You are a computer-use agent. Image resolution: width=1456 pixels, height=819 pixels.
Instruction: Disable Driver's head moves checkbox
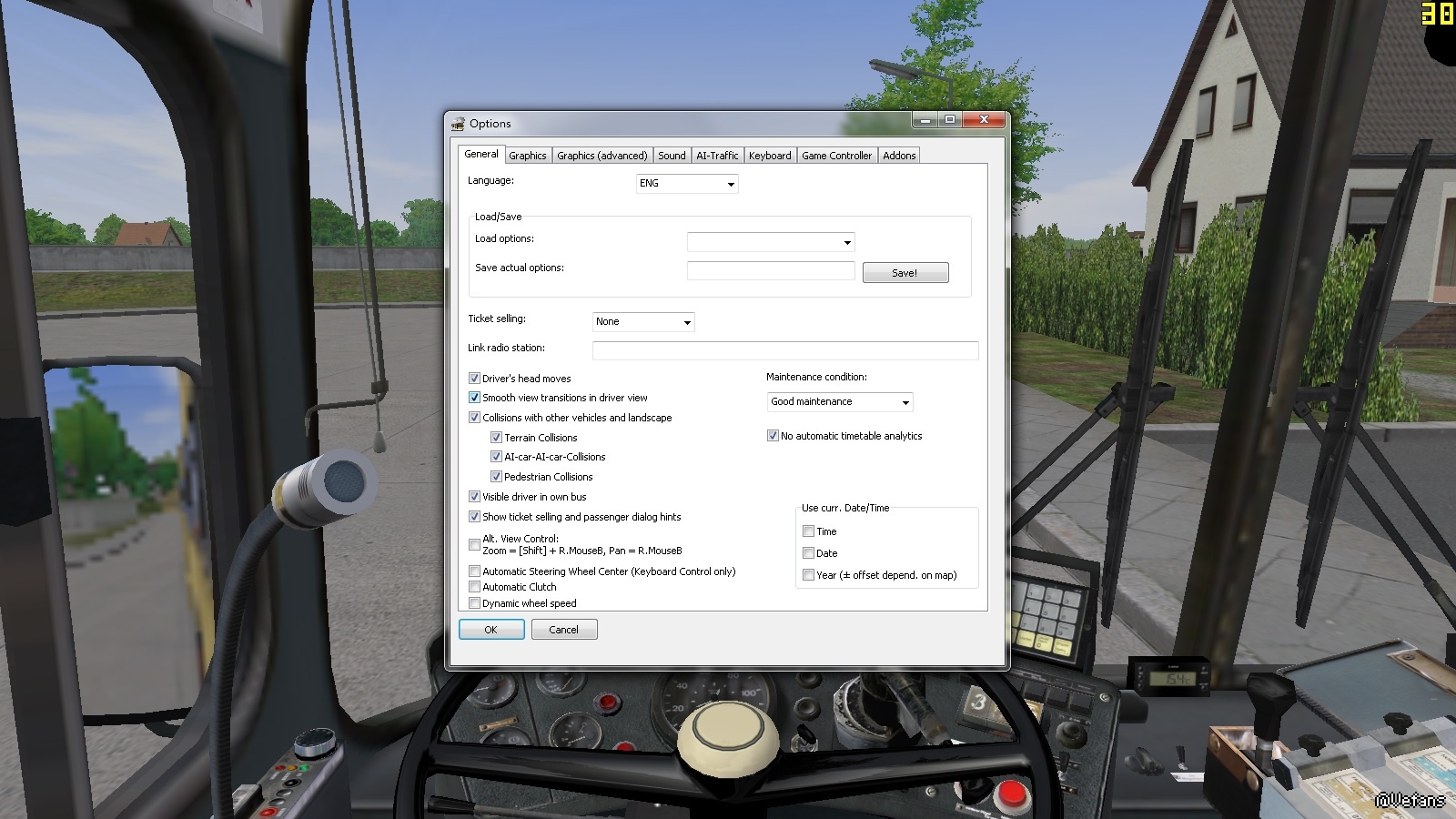474,379
